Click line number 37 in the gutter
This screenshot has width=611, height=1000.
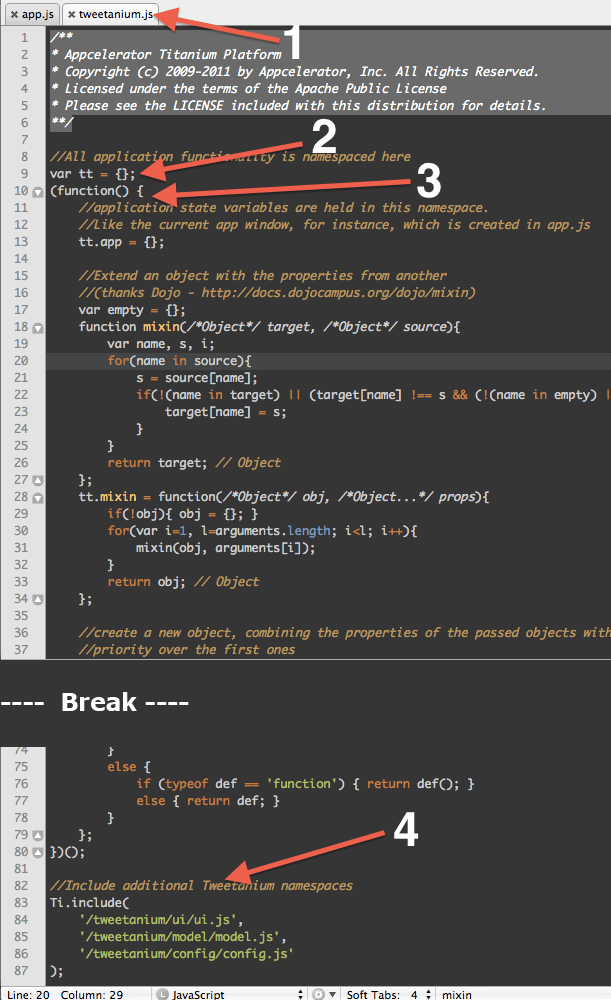[22, 649]
